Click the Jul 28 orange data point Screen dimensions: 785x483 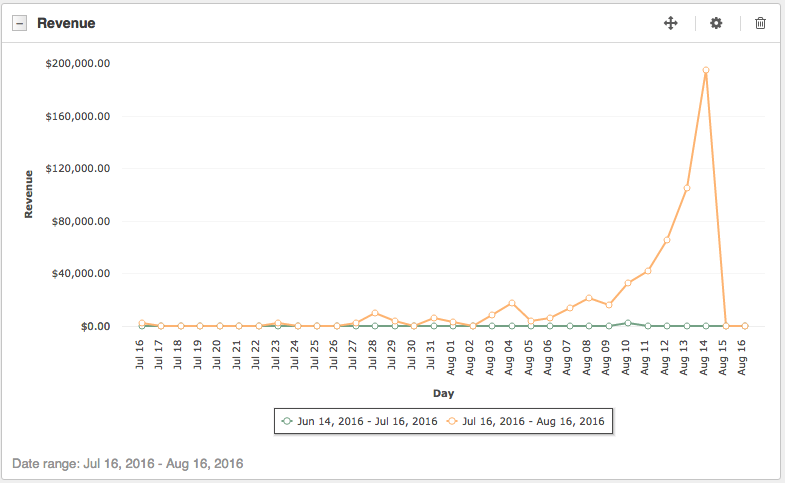[375, 313]
